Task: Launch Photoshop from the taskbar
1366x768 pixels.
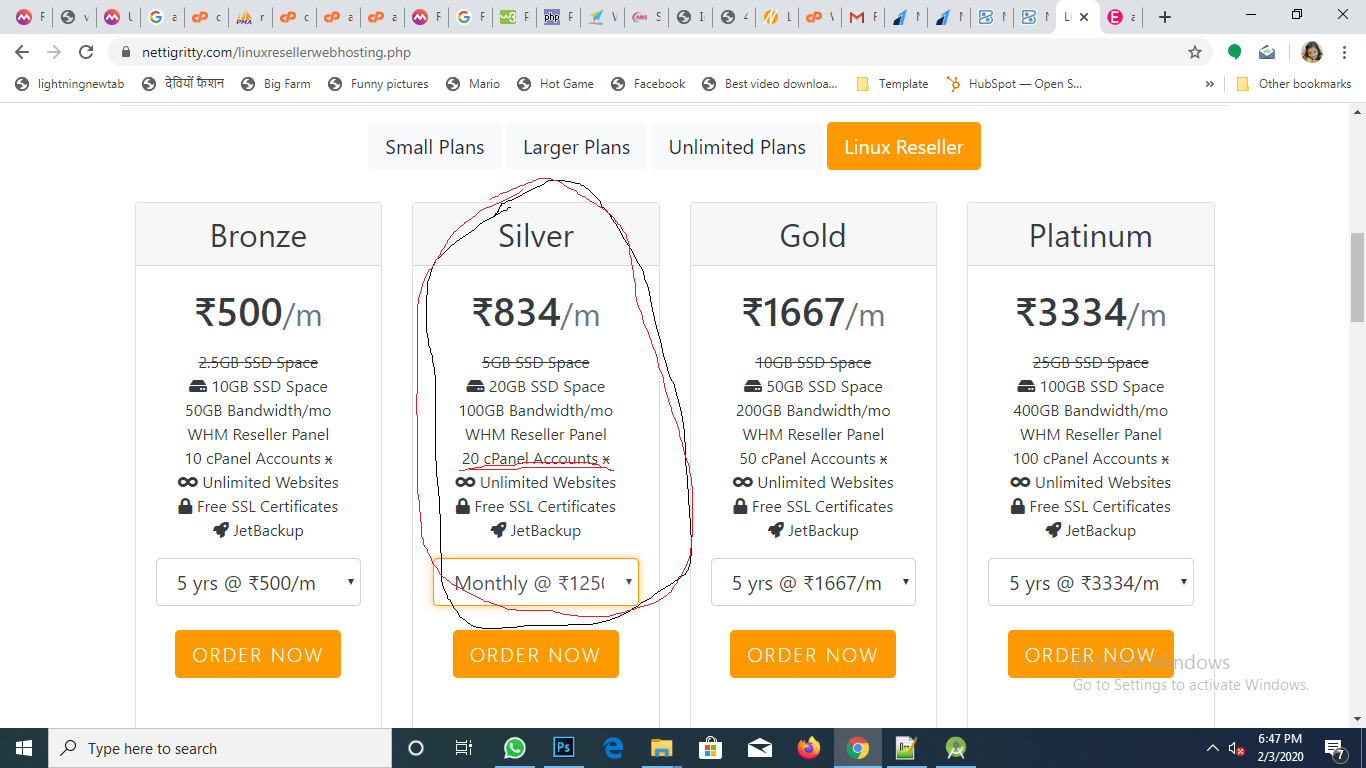Action: coord(564,748)
